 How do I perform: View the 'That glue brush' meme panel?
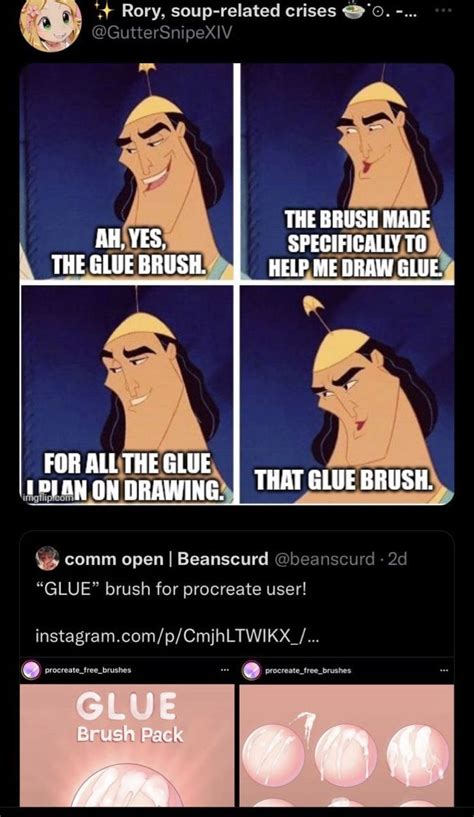point(347,394)
